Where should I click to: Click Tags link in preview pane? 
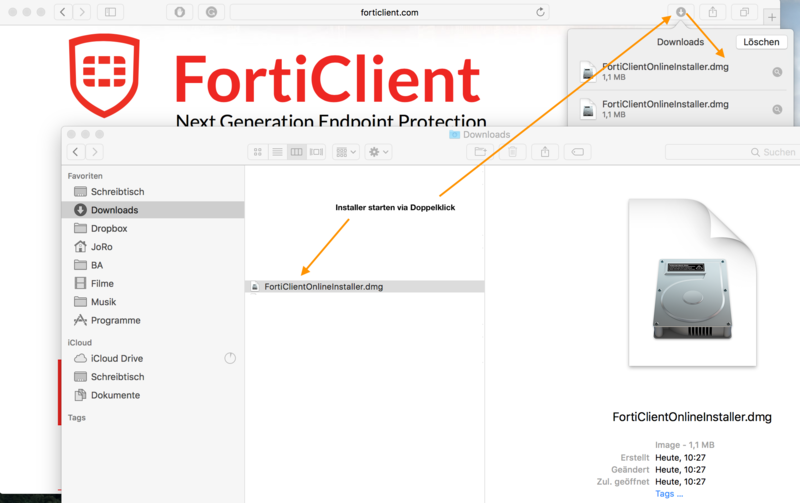click(x=669, y=493)
